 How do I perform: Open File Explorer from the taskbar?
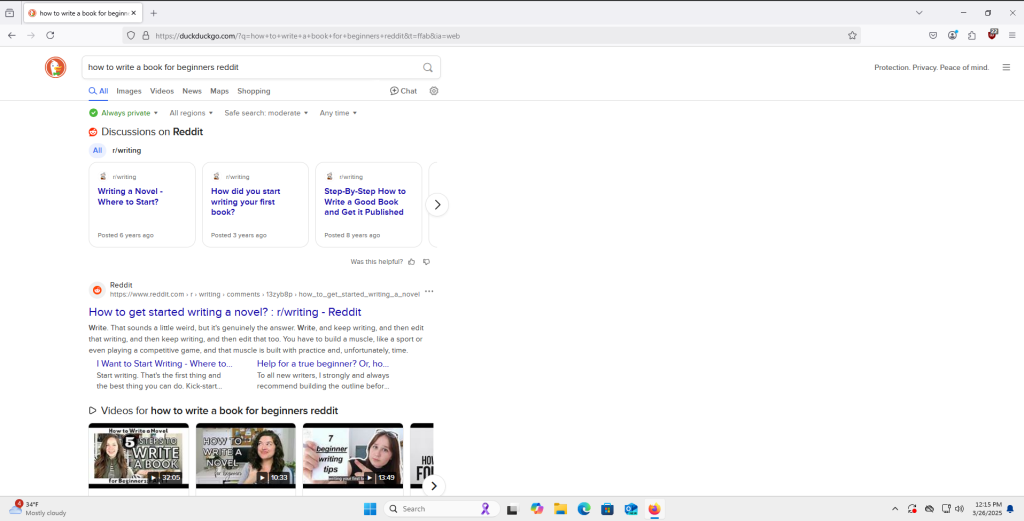click(560, 509)
